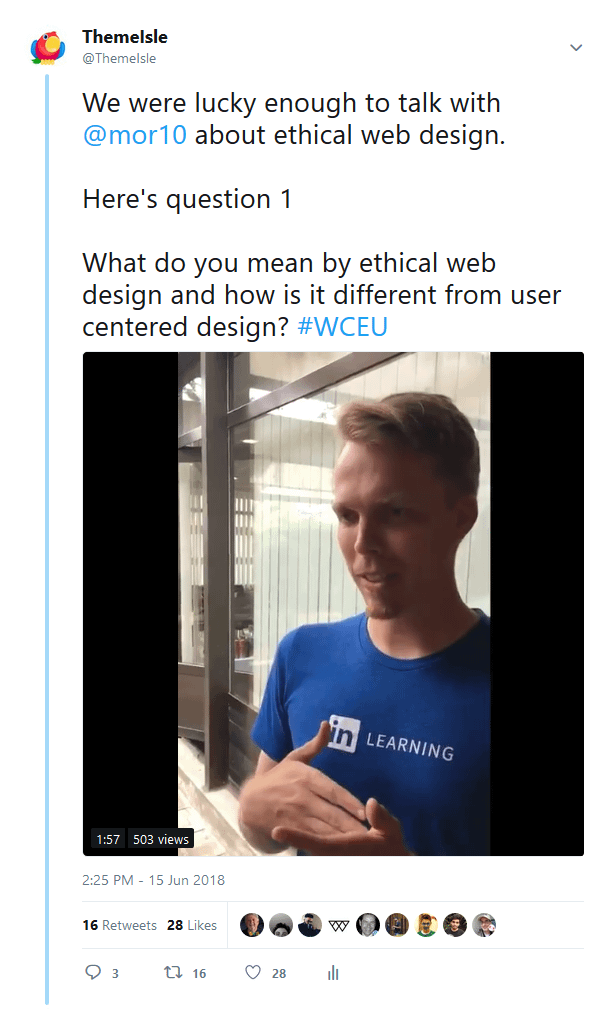The height and width of the screenshot is (1009, 613).
Task: Click the yellow-green avatar among the likers
Action: click(426, 925)
